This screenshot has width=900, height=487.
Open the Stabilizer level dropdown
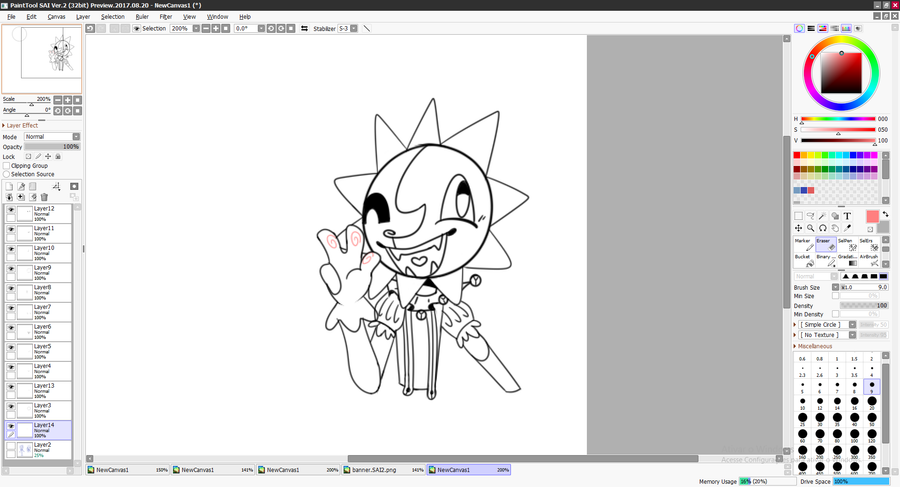coord(354,28)
